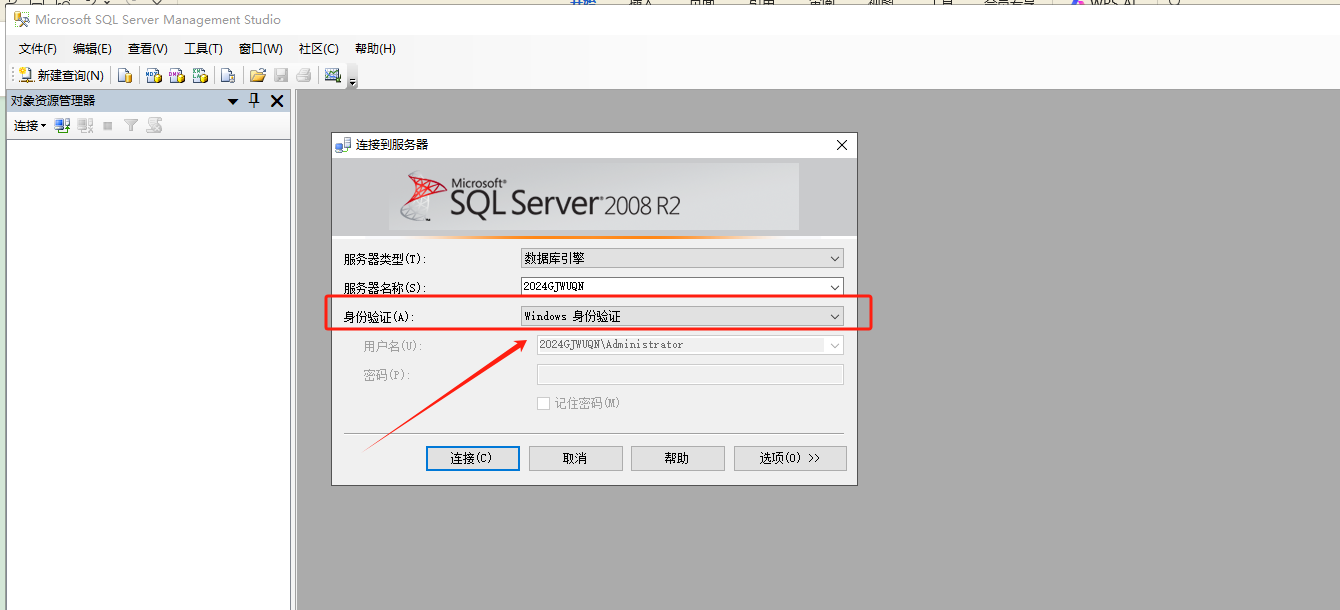Click the open file folder icon
The width and height of the screenshot is (1340, 610).
tap(258, 75)
